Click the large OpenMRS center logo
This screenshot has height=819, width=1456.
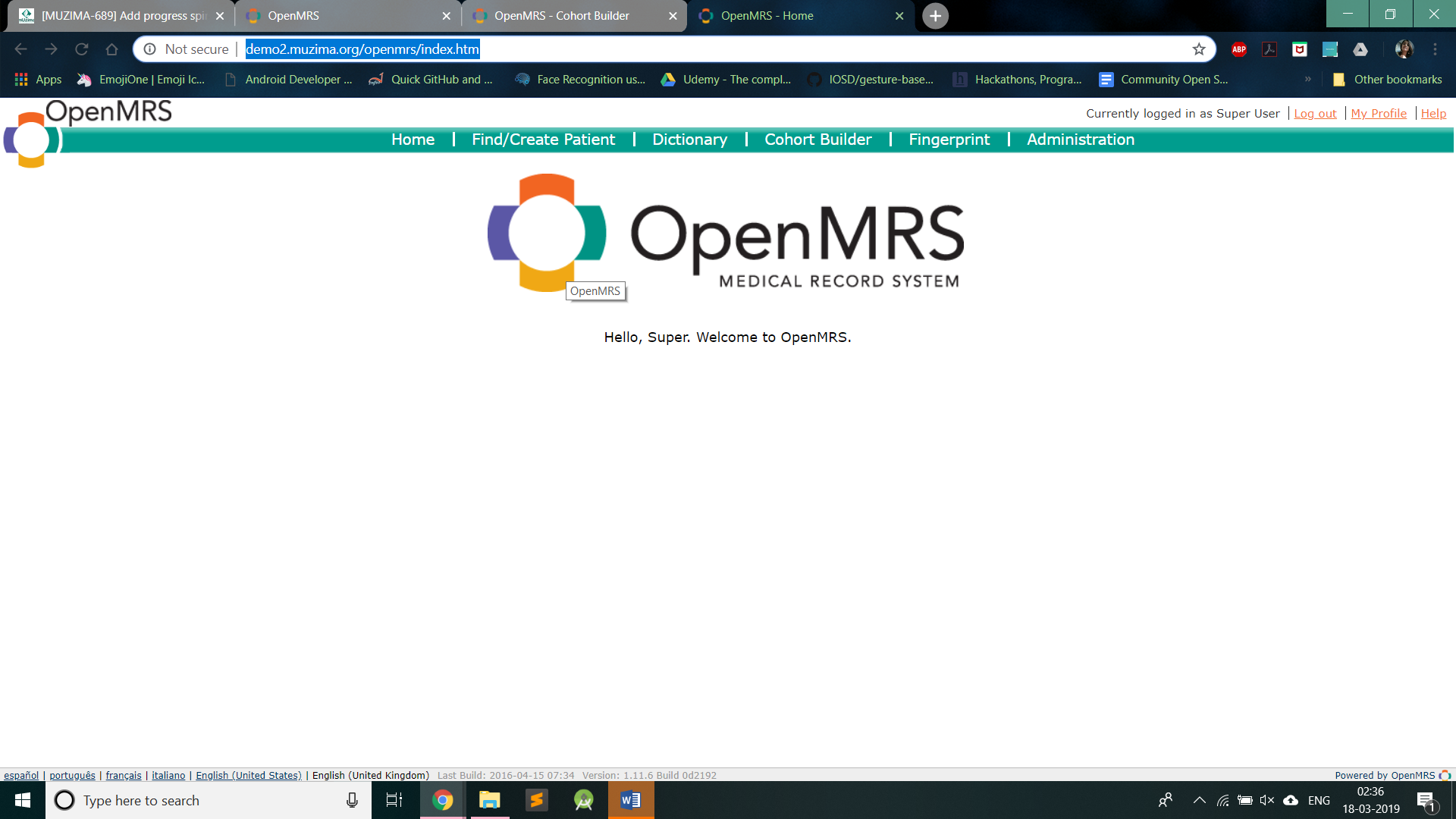(726, 233)
